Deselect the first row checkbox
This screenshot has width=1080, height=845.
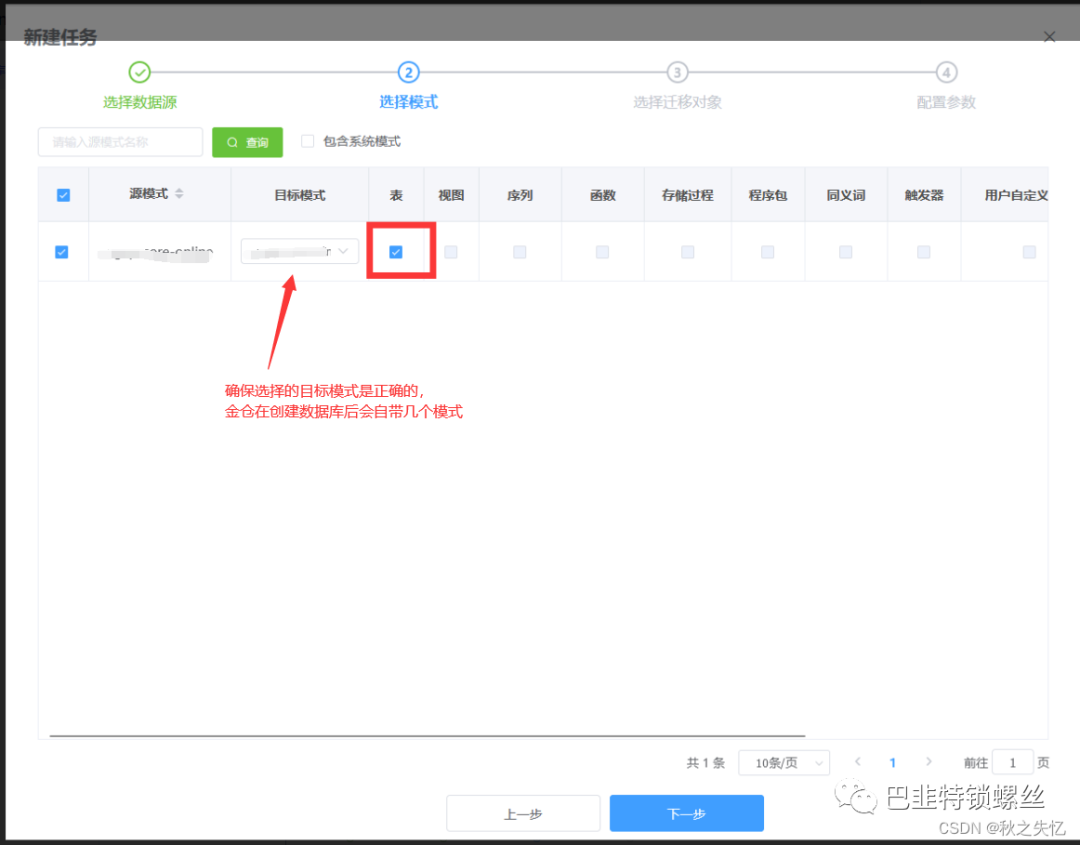tap(62, 252)
